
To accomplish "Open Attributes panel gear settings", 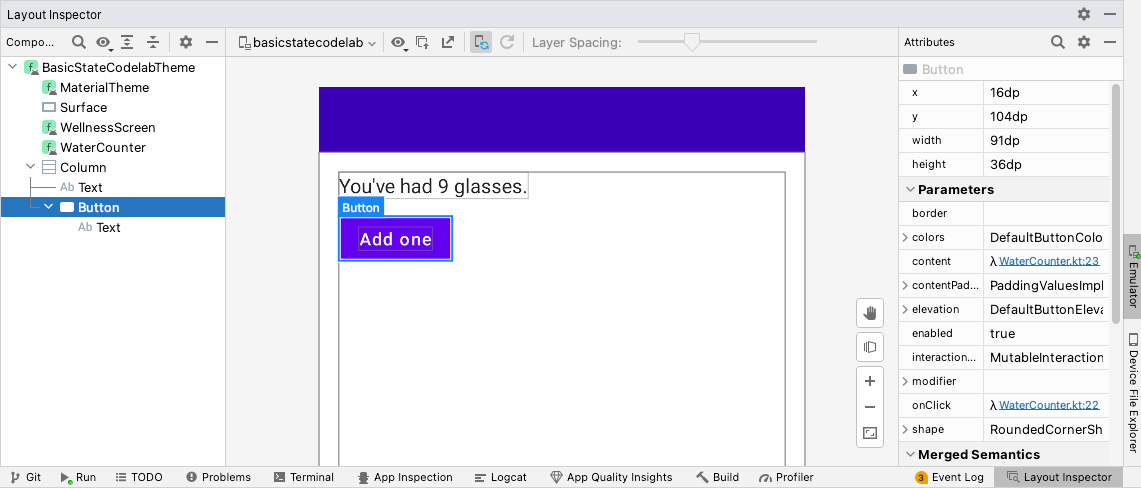I will tap(1084, 42).
